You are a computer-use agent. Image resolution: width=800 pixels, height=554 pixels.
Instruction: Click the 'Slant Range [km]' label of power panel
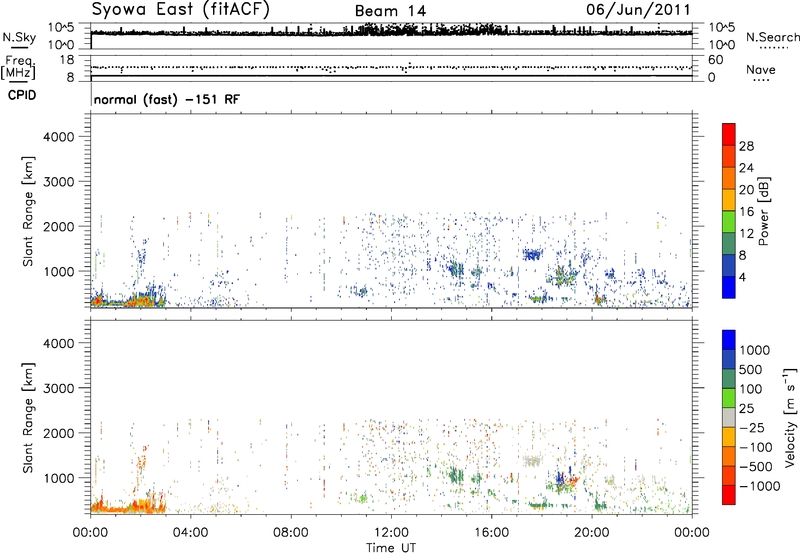28,211
